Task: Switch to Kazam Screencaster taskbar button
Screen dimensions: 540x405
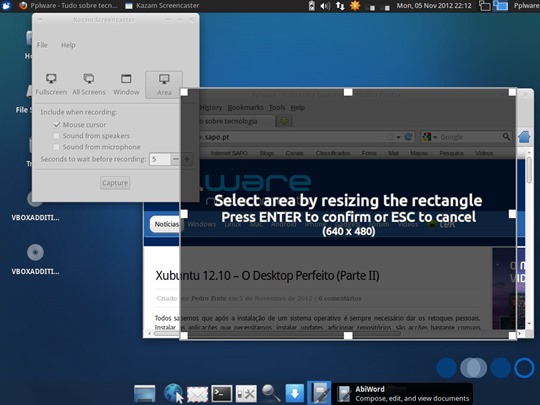Action: 162,6
